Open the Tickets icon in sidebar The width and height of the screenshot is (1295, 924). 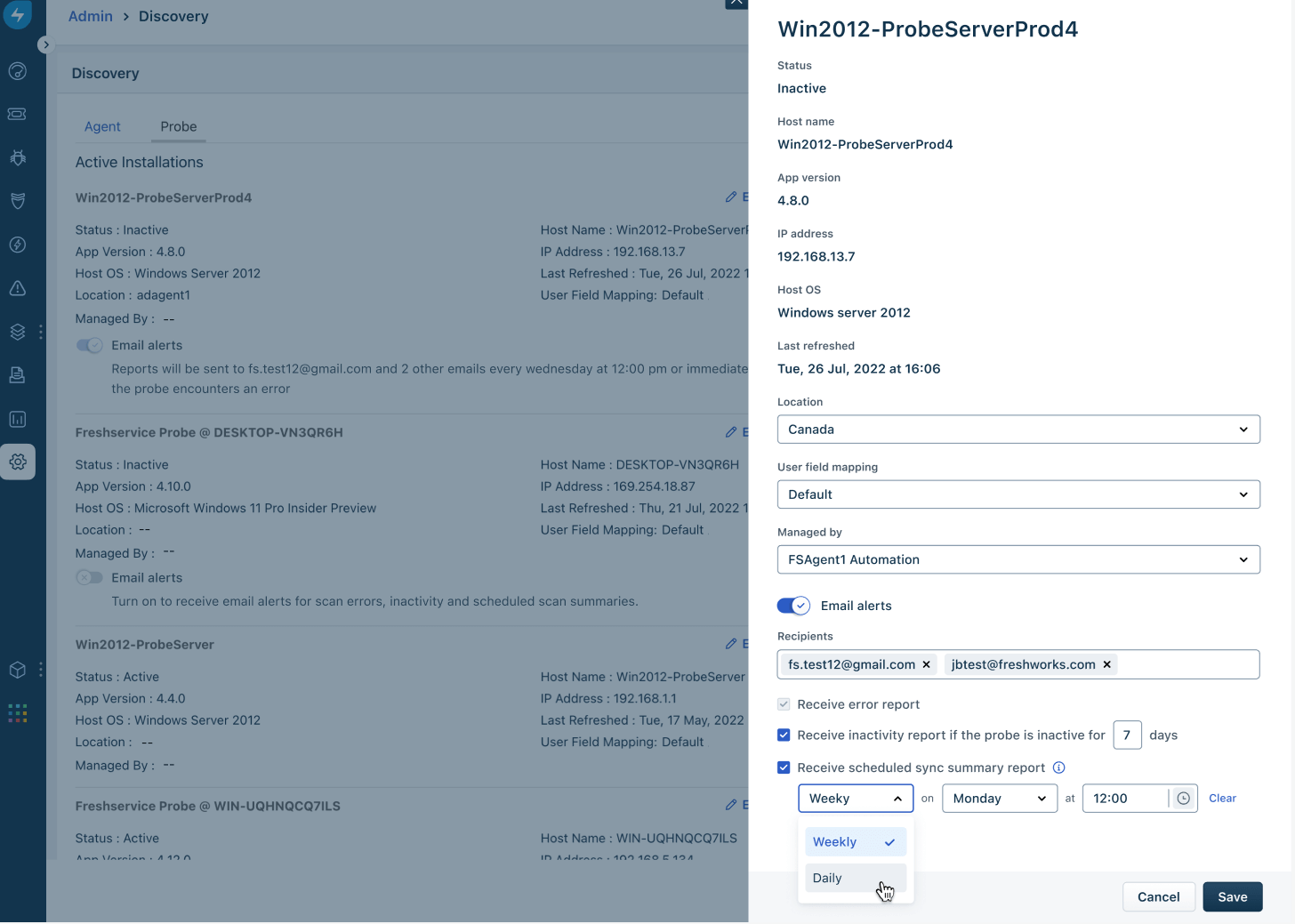[x=18, y=114]
